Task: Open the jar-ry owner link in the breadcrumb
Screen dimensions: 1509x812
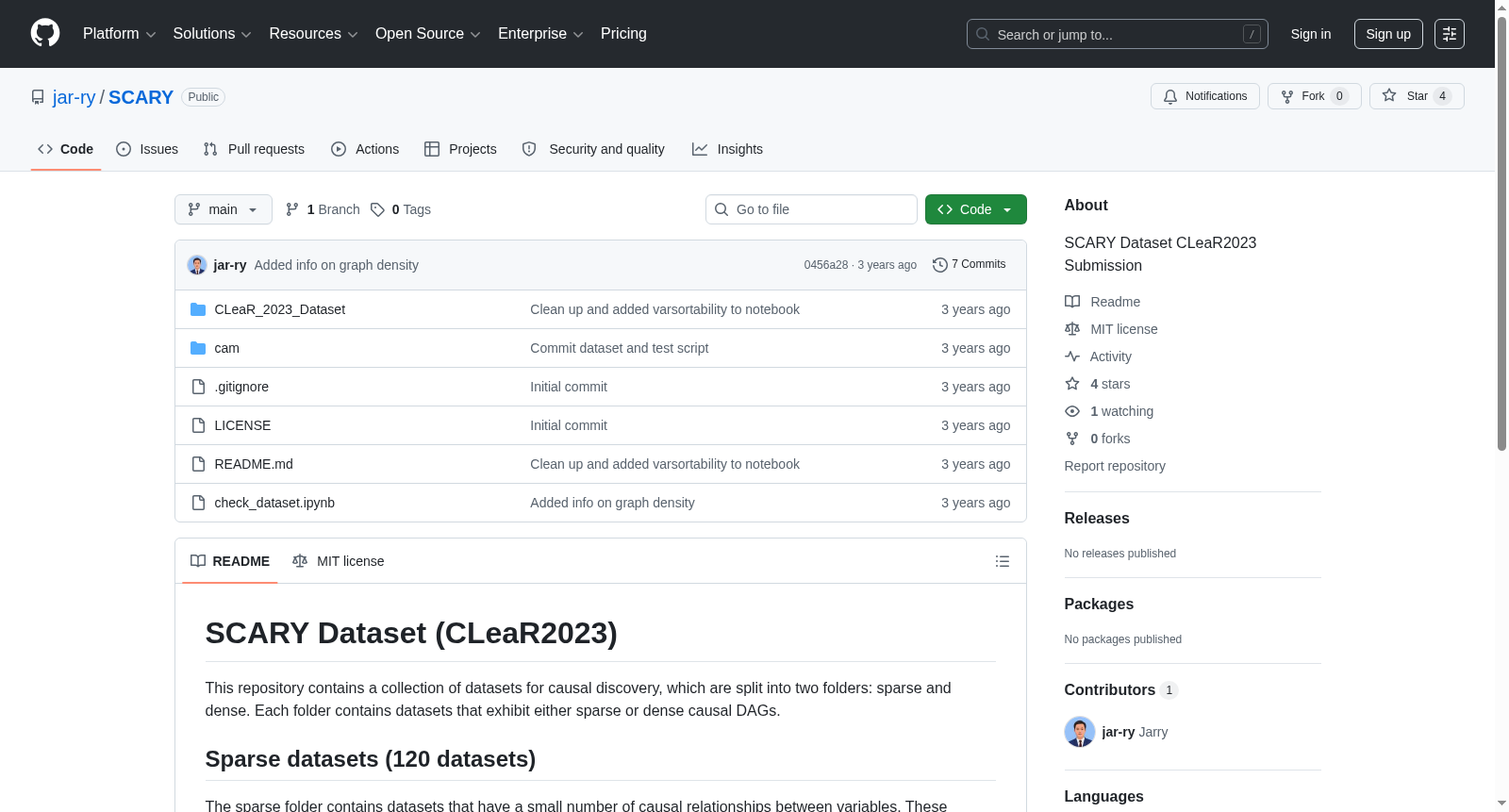Action: [x=75, y=97]
